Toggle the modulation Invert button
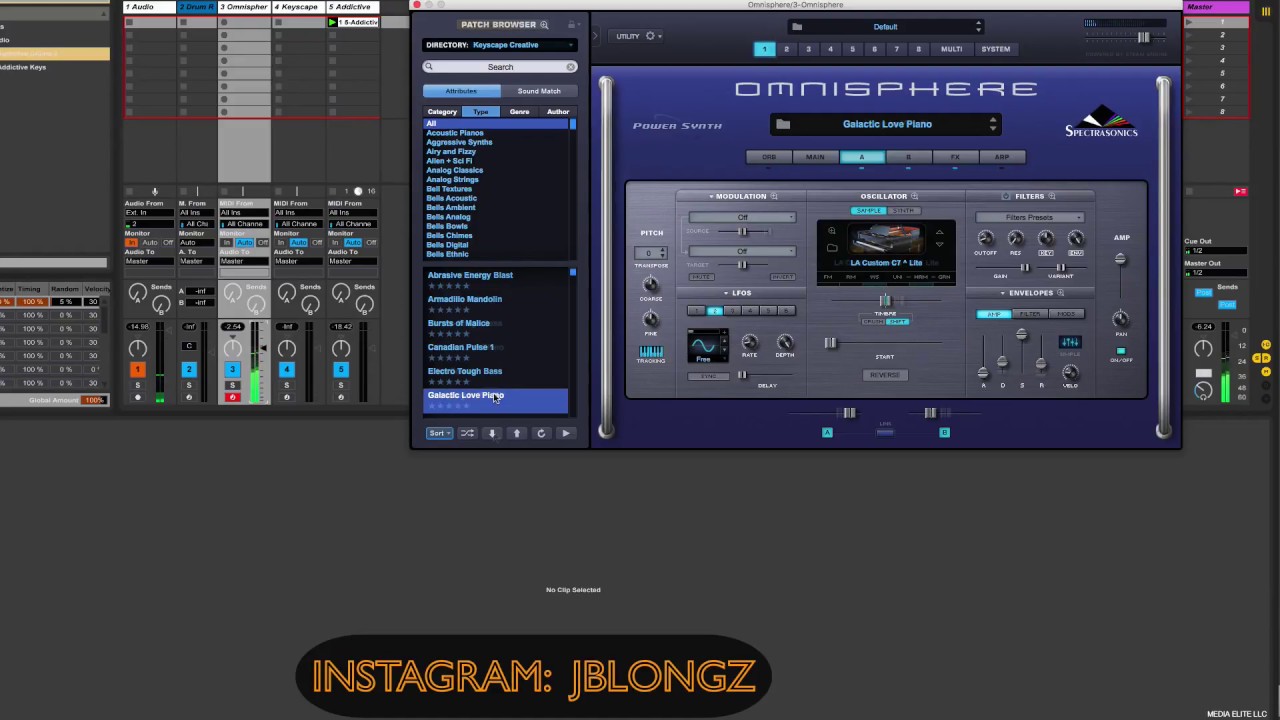Image resolution: width=1280 pixels, height=720 pixels. [x=782, y=277]
